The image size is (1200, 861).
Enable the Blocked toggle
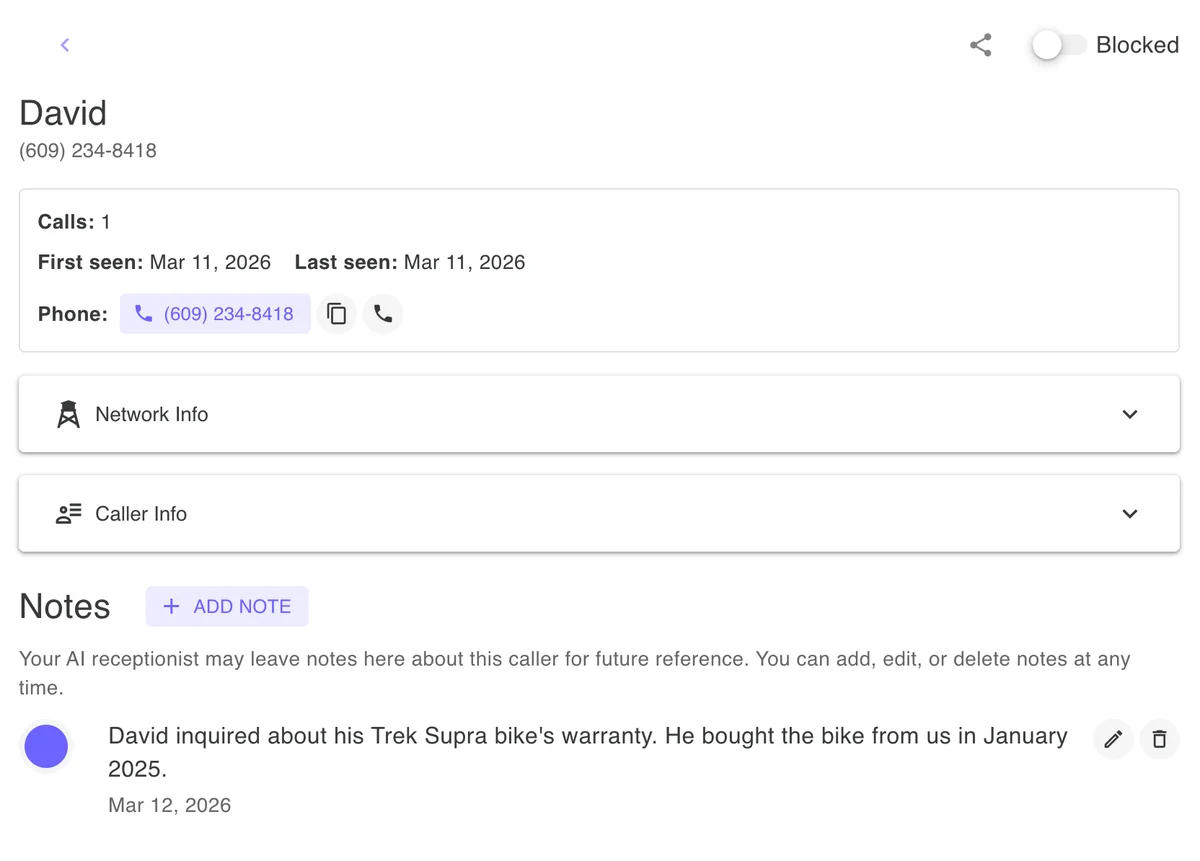click(x=1058, y=45)
